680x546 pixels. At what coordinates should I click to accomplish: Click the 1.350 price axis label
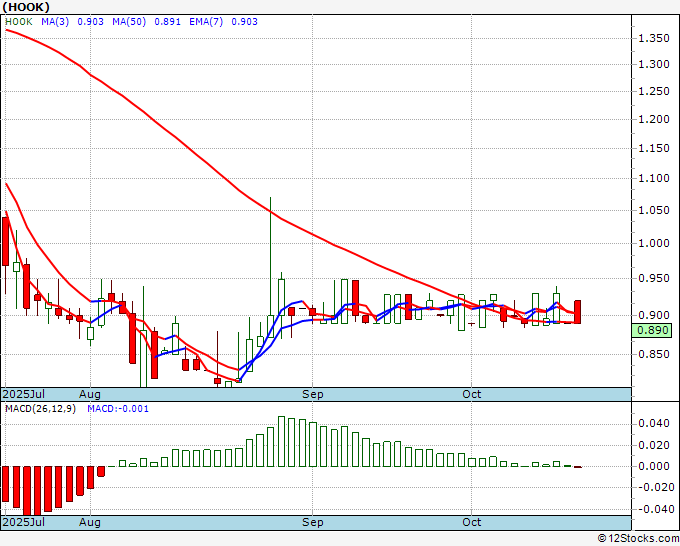point(654,38)
